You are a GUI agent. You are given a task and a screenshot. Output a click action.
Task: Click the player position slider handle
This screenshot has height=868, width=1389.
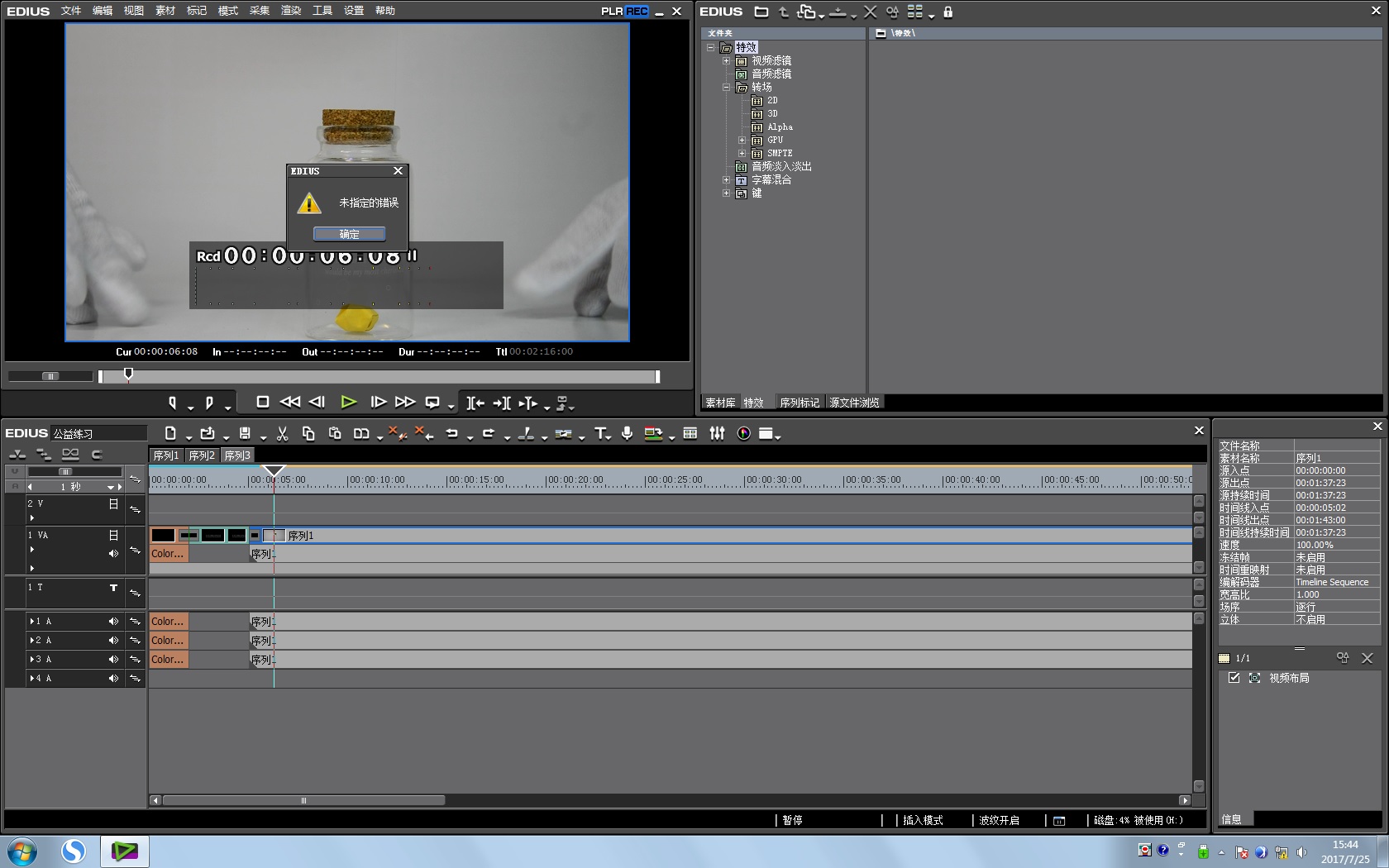128,374
